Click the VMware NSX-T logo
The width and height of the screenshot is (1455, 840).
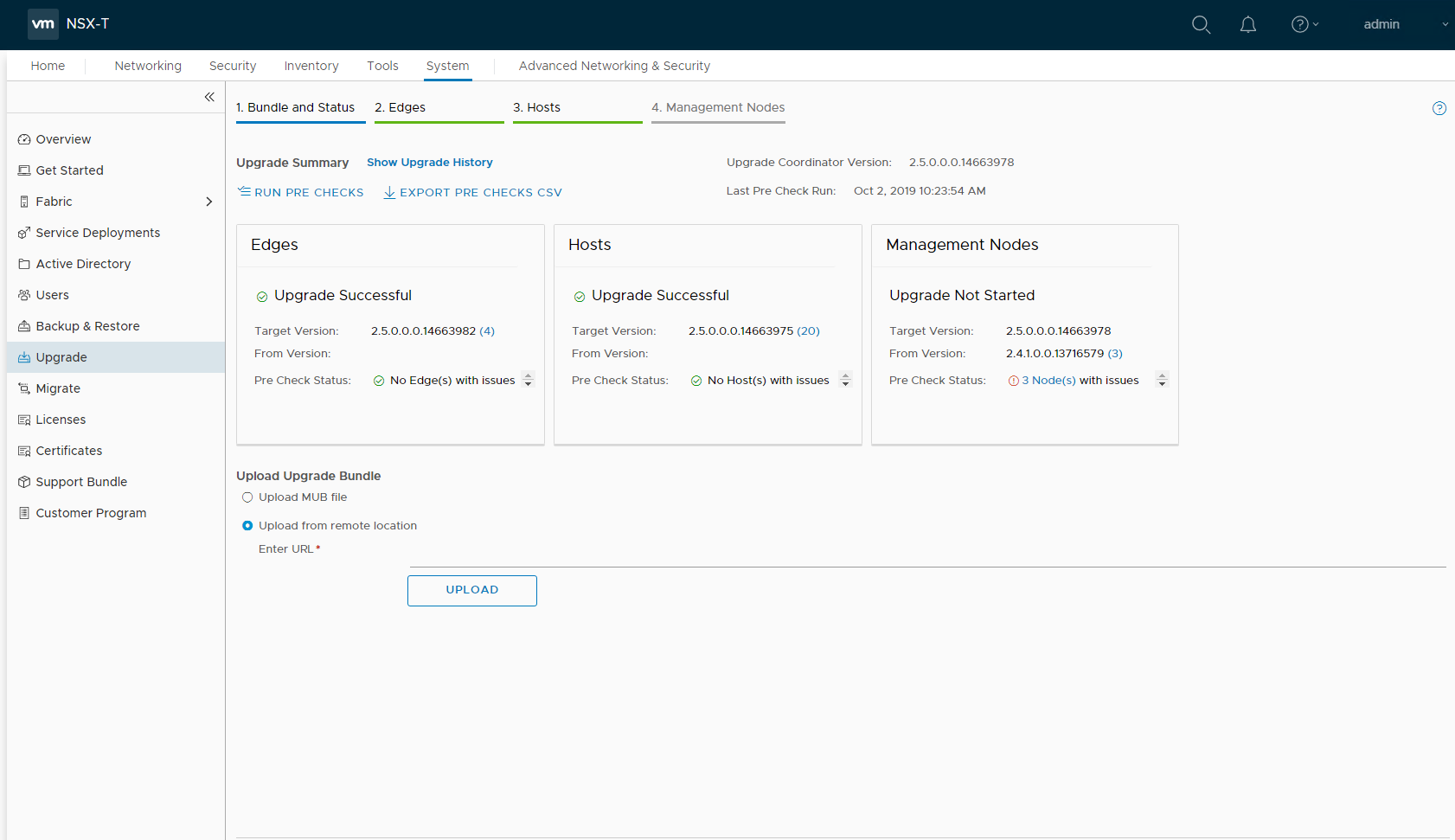[43, 24]
